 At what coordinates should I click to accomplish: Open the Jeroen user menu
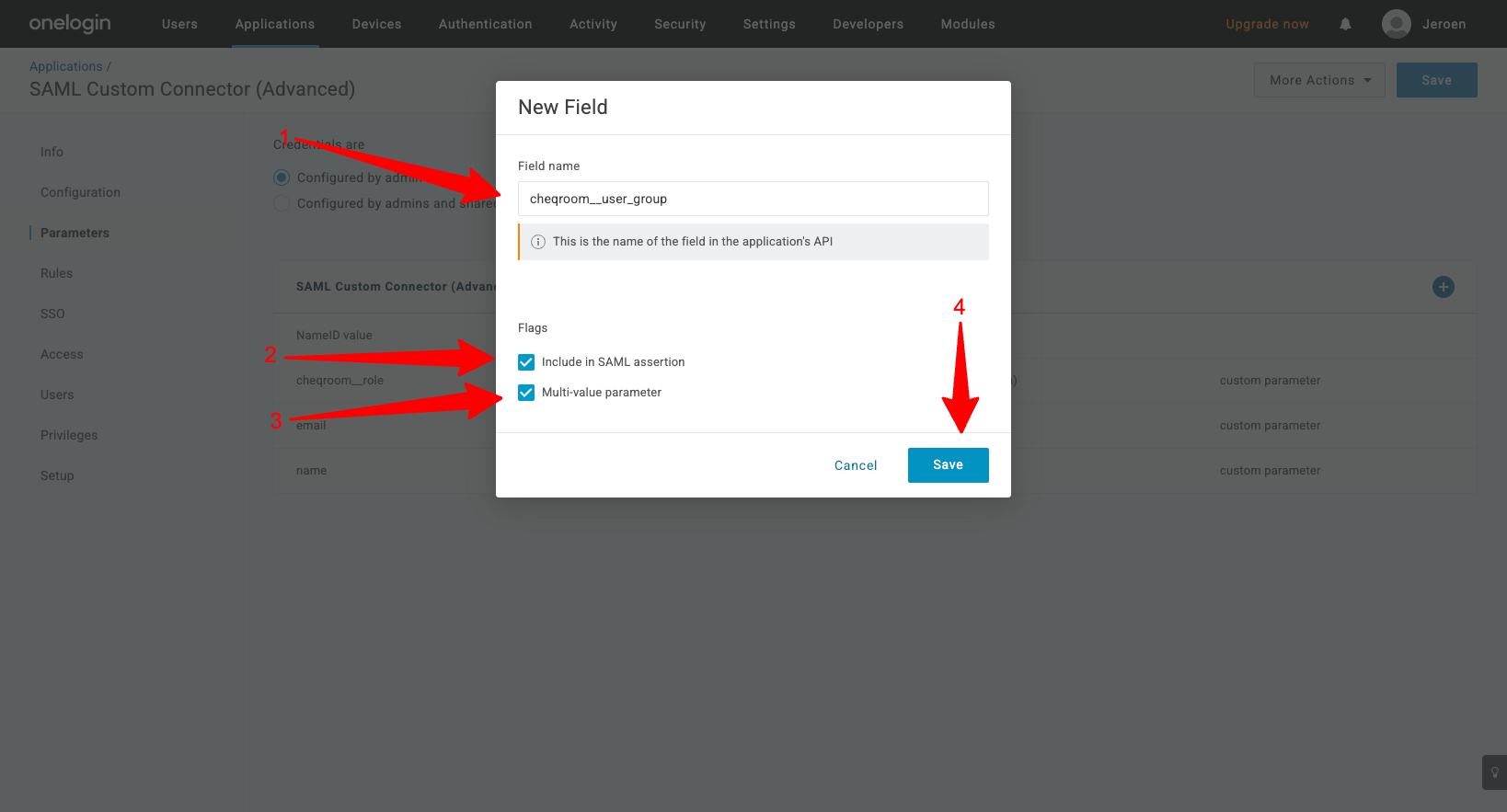click(x=1444, y=24)
